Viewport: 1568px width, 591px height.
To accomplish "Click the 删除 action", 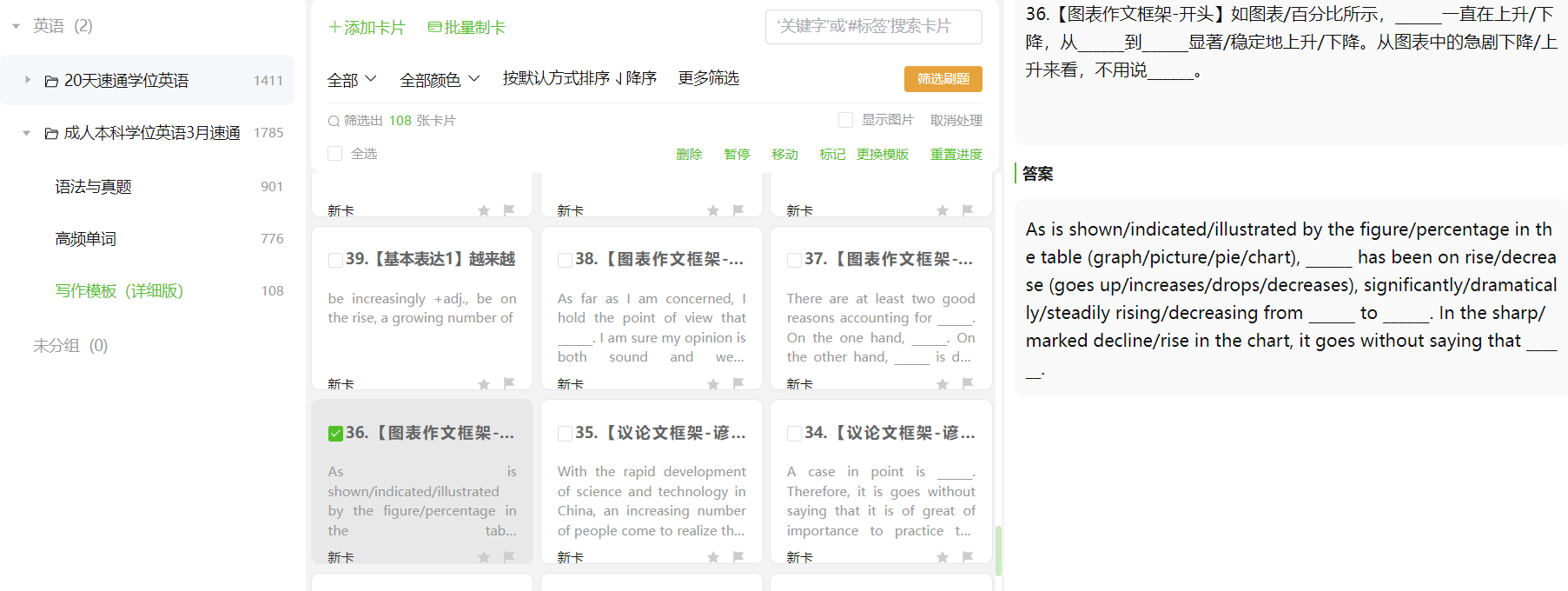I will point(689,155).
